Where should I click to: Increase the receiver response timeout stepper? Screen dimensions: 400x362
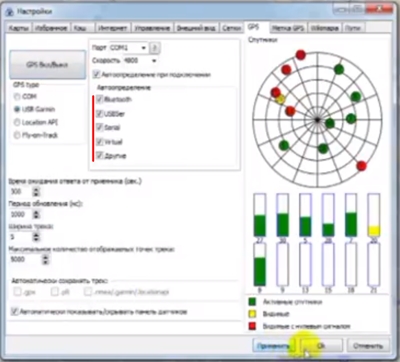36,189
